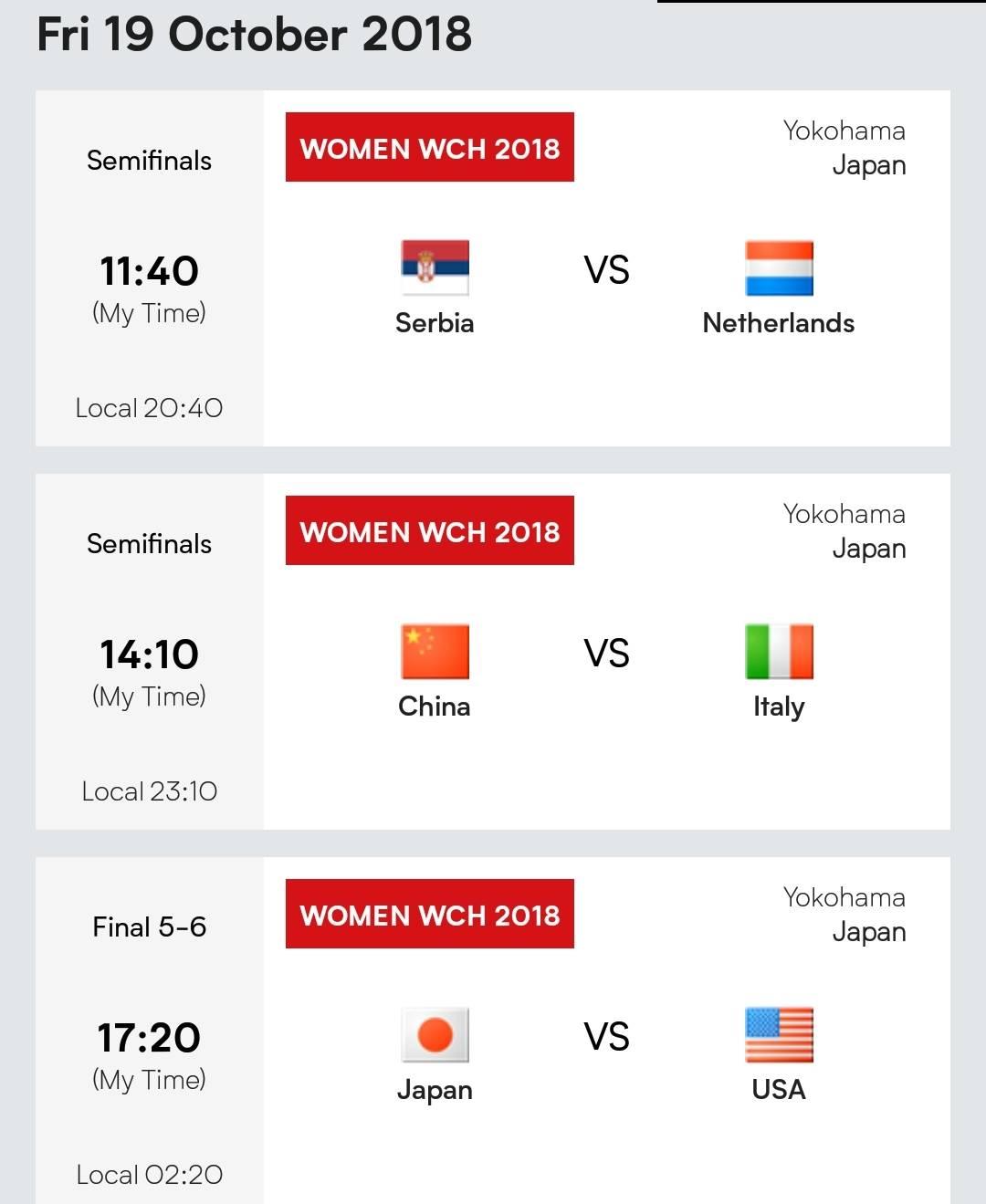
Task: Click the 11:40 match time
Action: pos(149,271)
